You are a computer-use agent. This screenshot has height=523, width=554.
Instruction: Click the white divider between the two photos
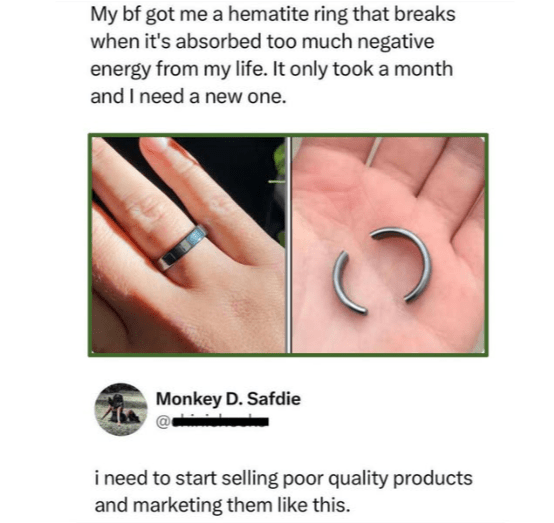(x=289, y=245)
